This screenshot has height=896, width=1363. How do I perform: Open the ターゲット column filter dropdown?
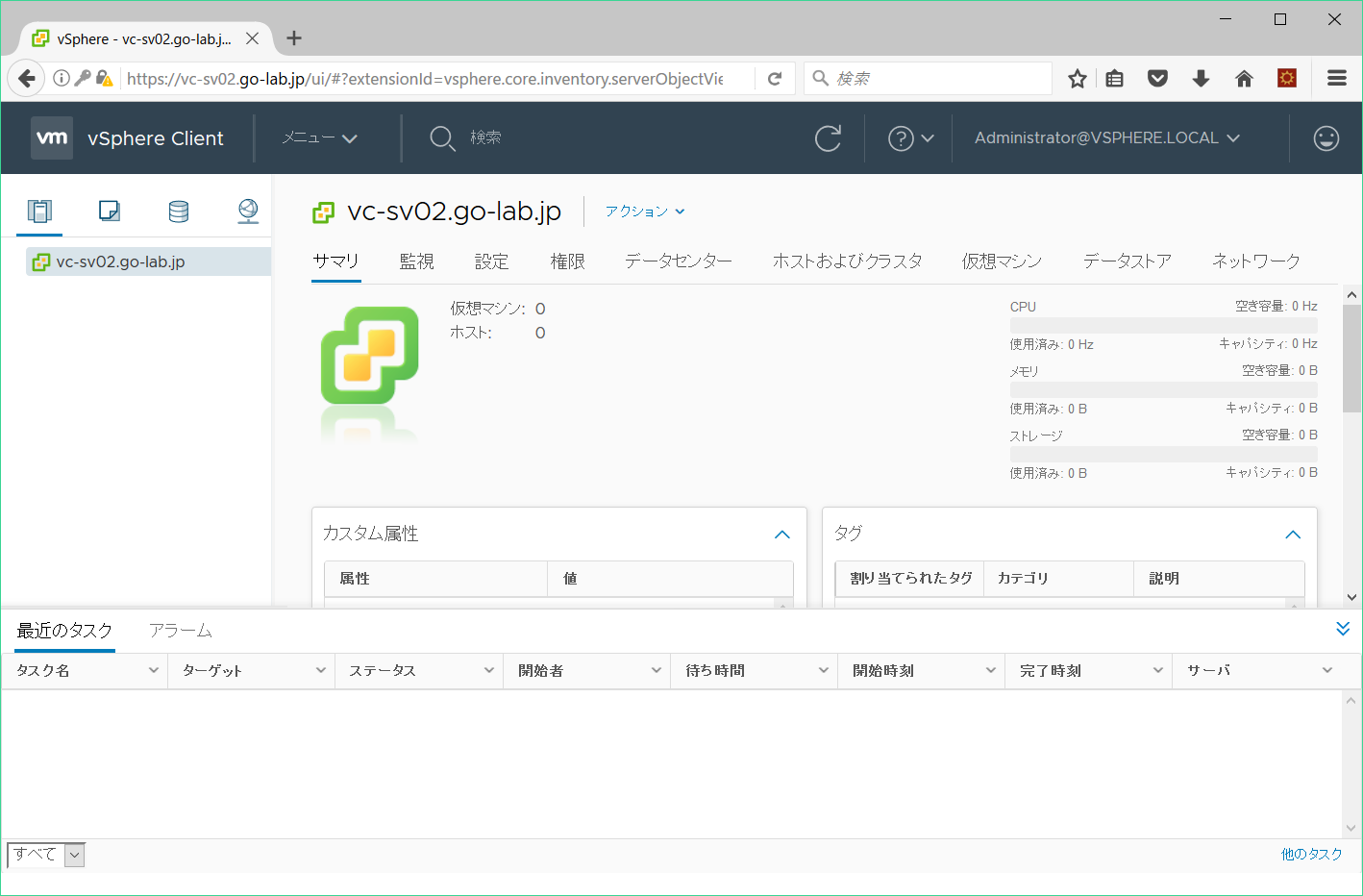coord(321,670)
